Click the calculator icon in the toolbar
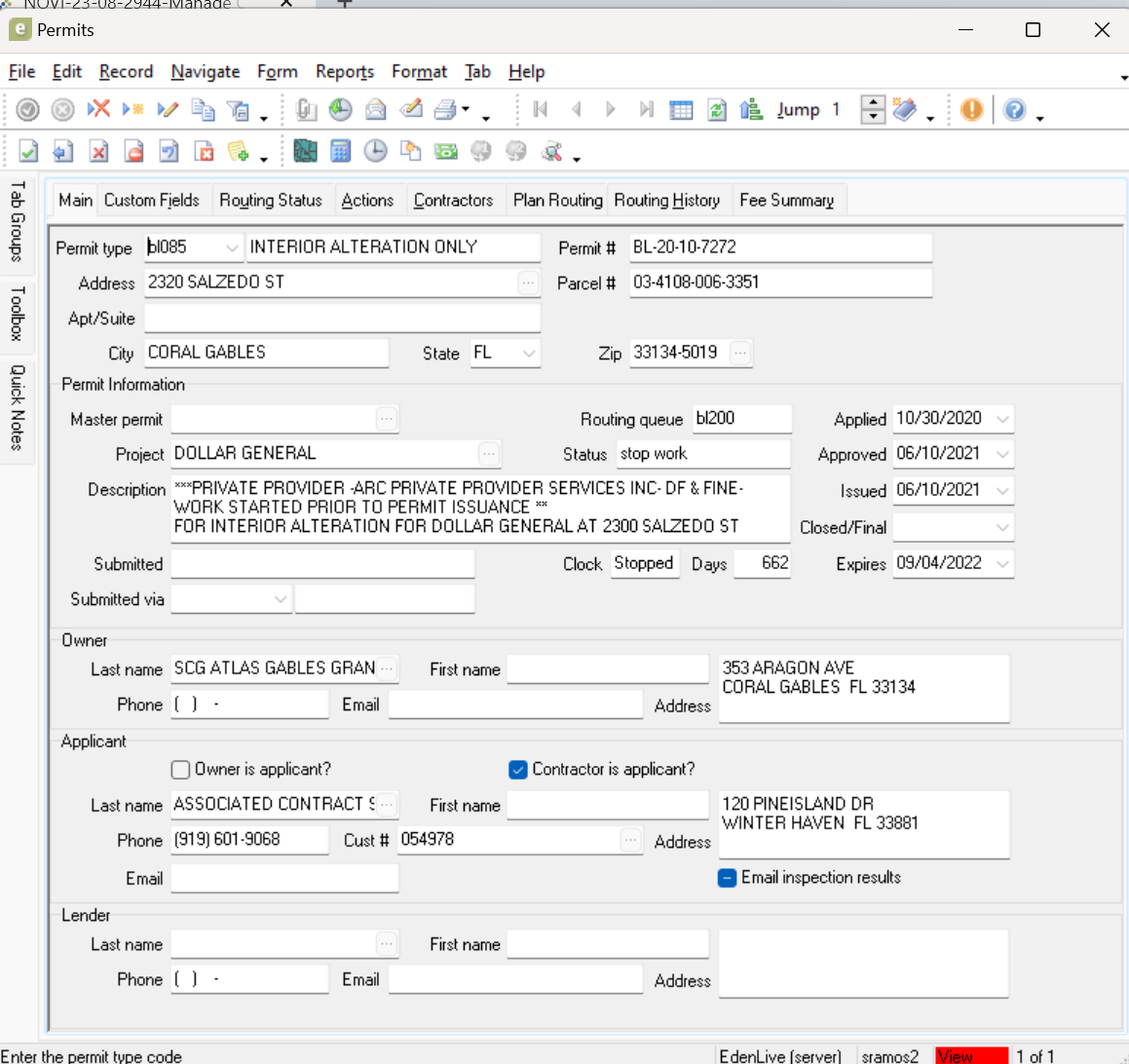Viewport: 1129px width, 1064px height. [340, 151]
